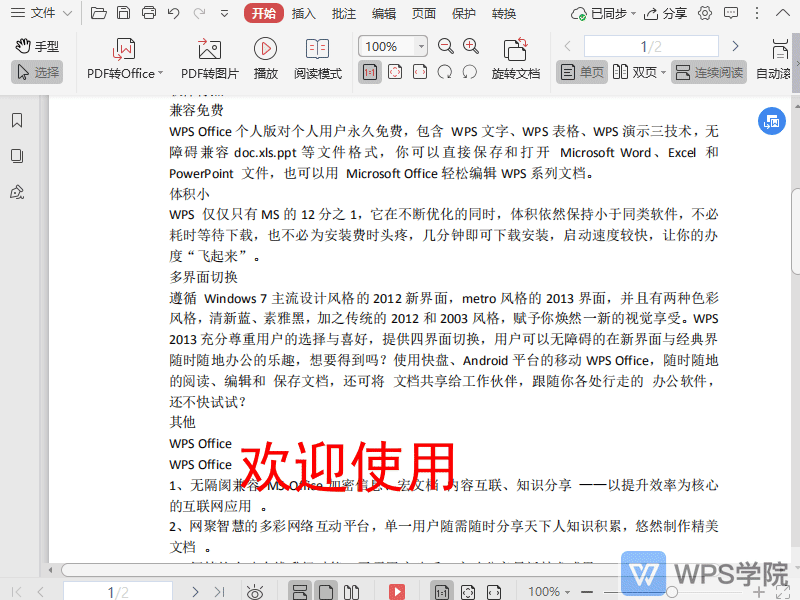Open 阅读模式 reading mode

click(317, 49)
